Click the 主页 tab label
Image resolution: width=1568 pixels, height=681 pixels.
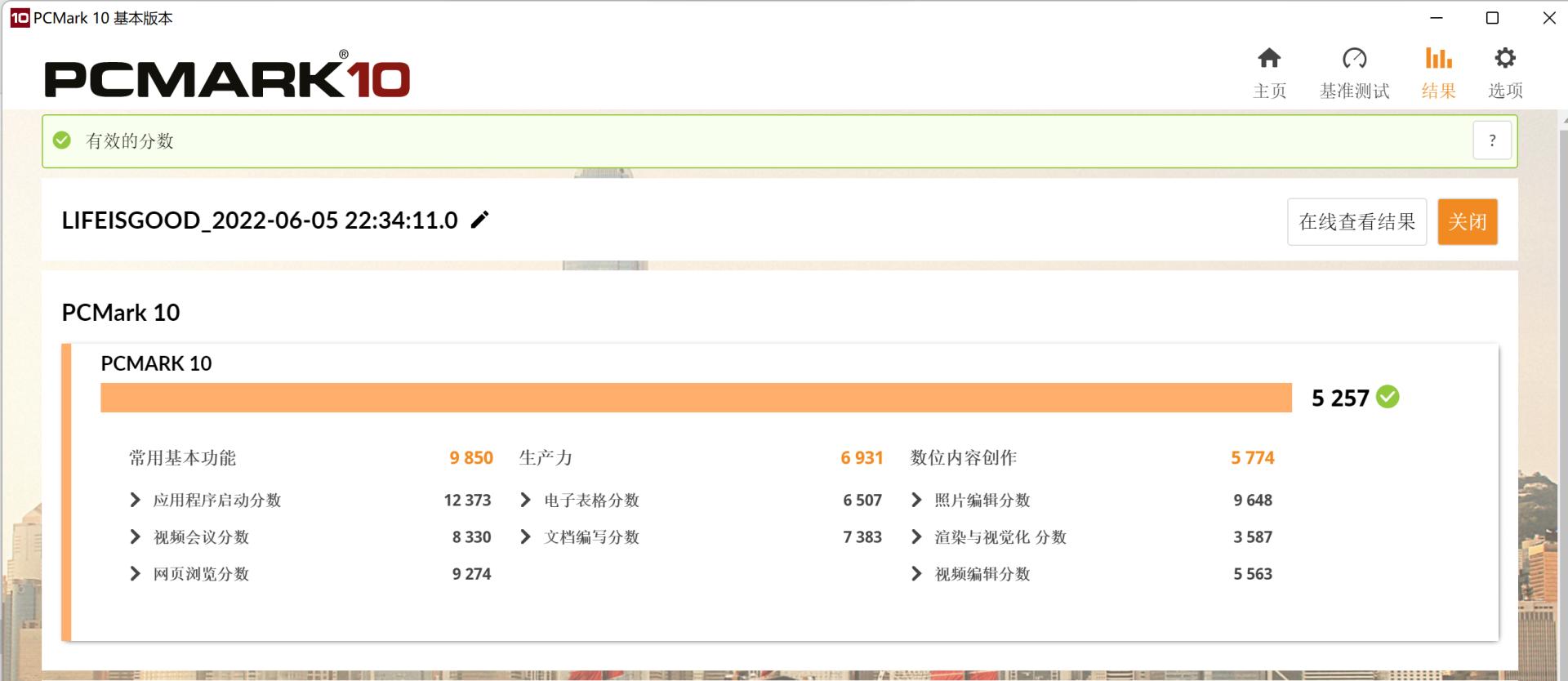(x=1270, y=91)
